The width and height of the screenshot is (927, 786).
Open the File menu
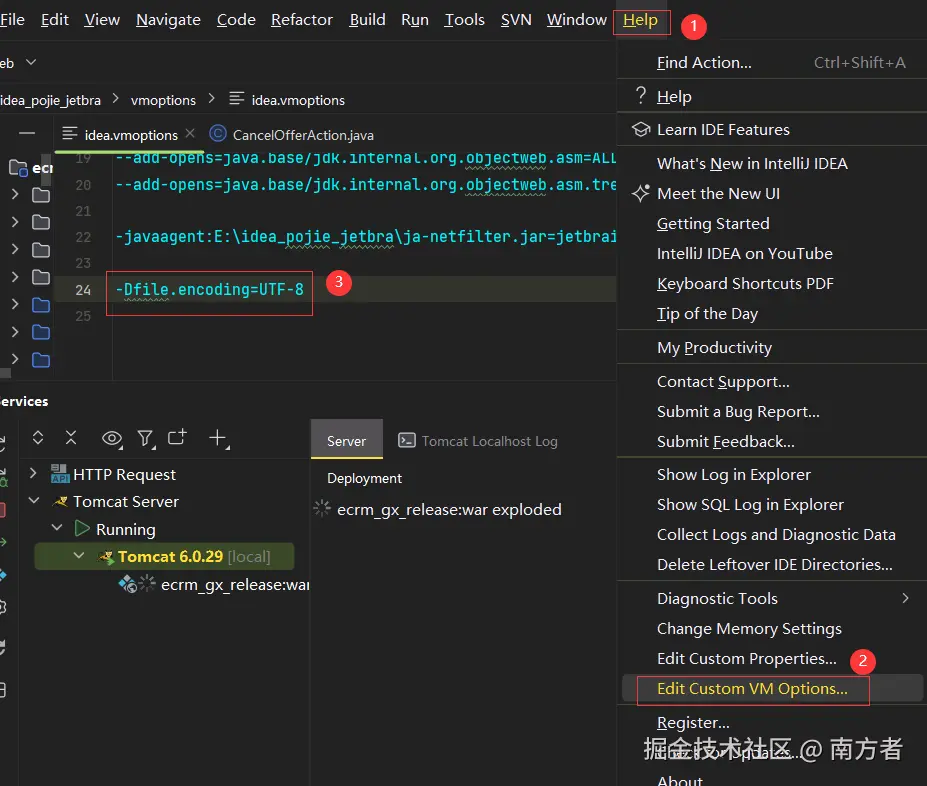point(12,20)
